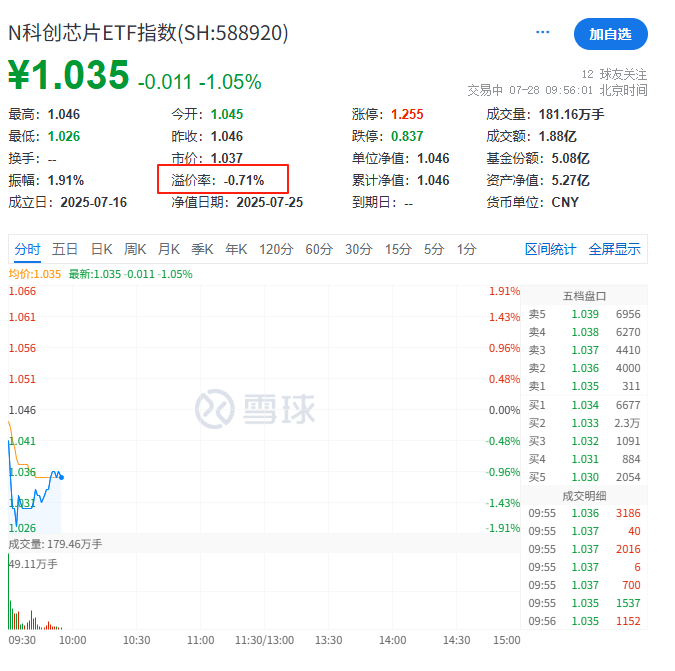Image resolution: width=675 pixels, height=671 pixels.
Task: Select the 120分 interval tab
Action: (x=276, y=249)
